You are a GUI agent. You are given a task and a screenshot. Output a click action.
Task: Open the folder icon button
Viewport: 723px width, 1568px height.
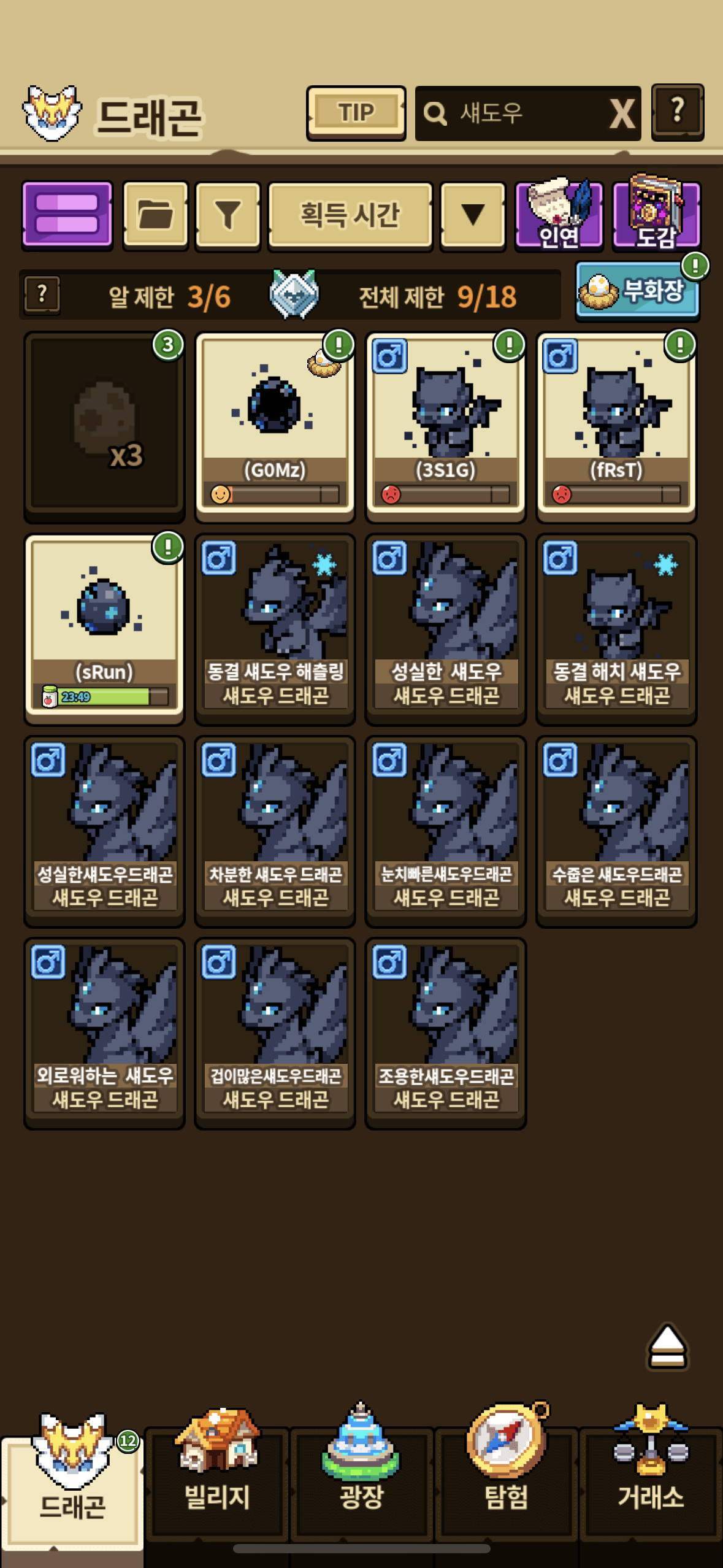point(155,215)
